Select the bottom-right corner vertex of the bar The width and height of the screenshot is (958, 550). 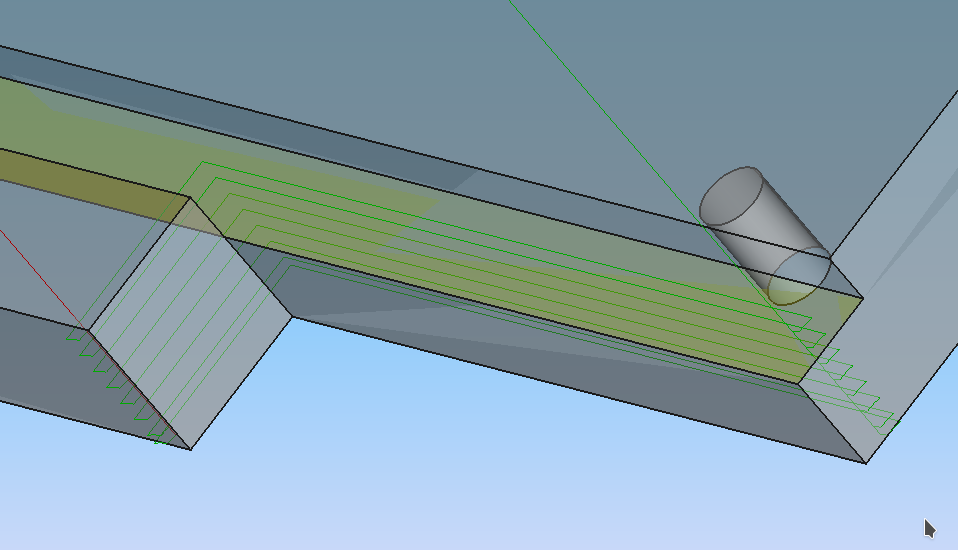(865, 463)
